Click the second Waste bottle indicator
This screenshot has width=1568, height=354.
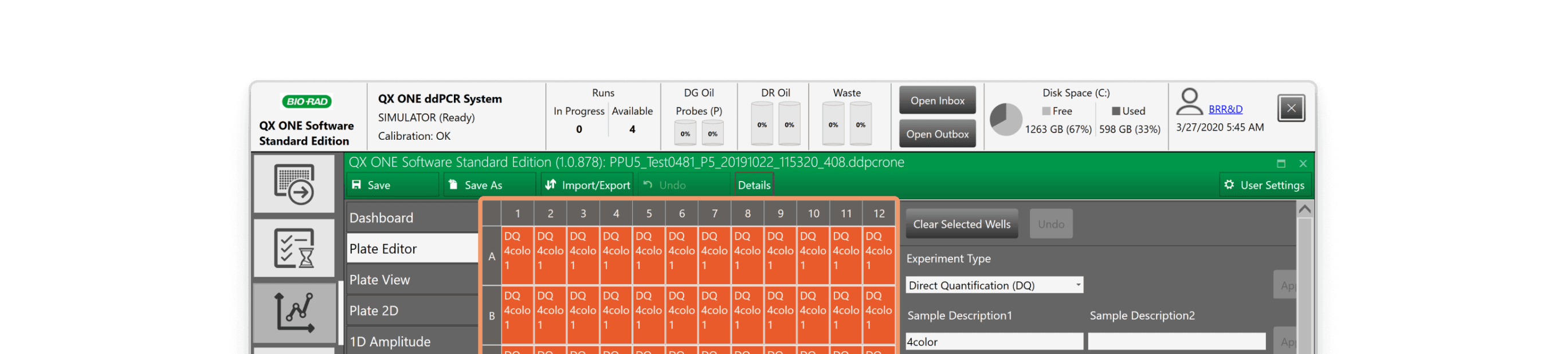point(860,124)
